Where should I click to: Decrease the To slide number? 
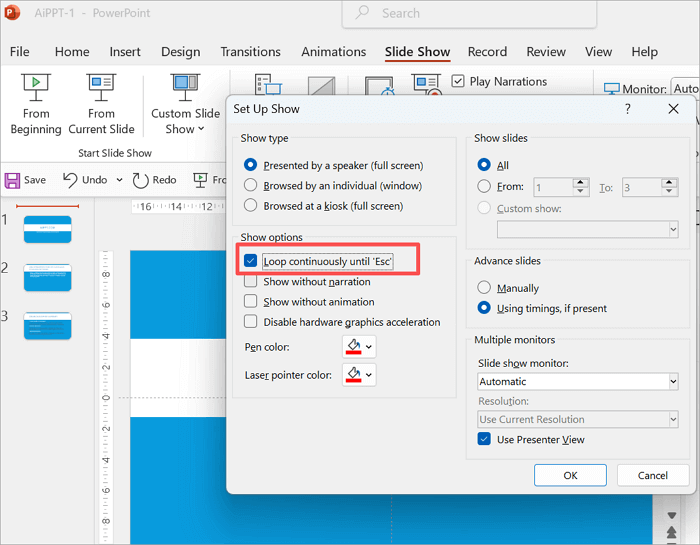(x=669, y=191)
